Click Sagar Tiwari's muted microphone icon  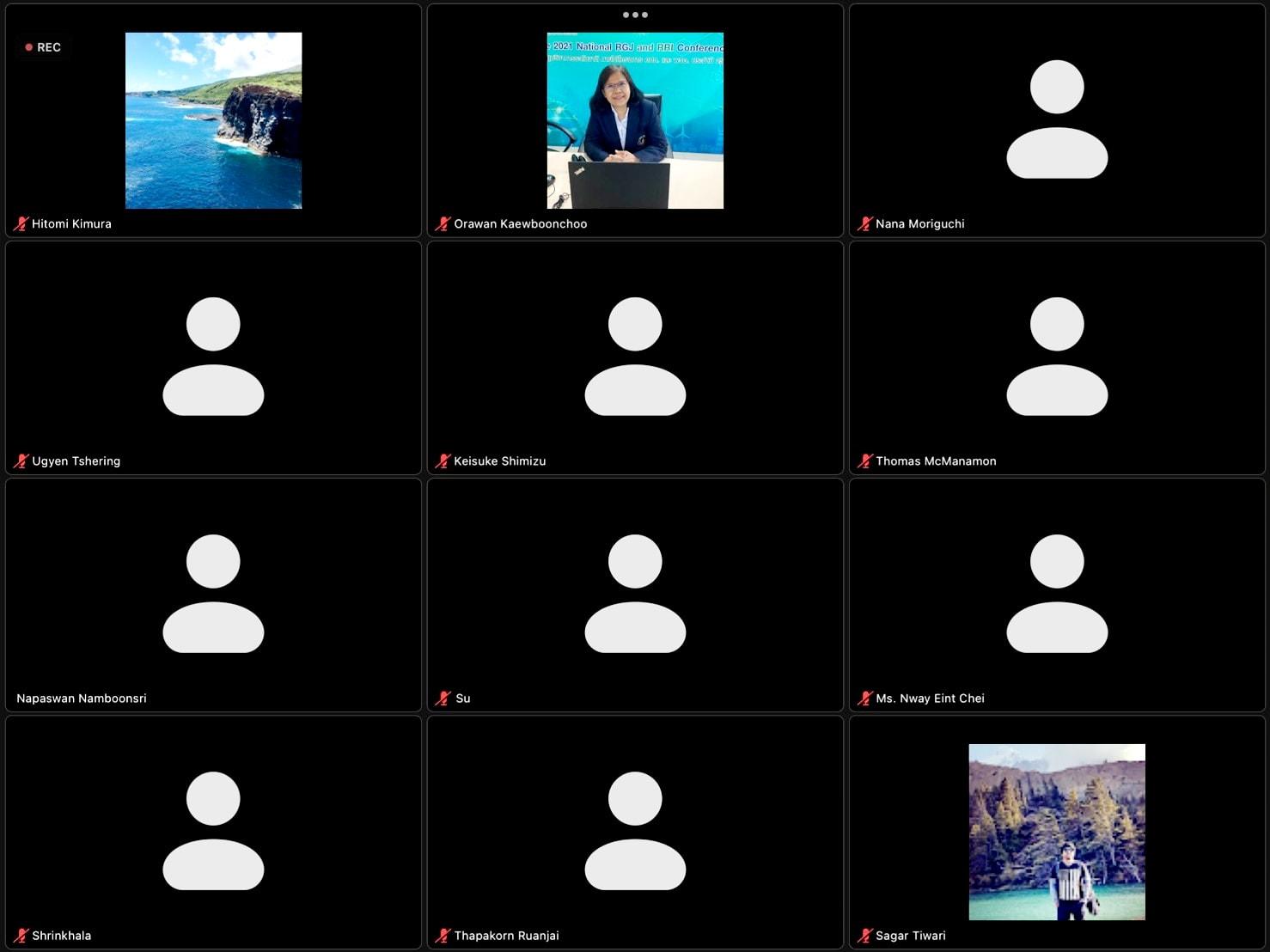(x=865, y=935)
